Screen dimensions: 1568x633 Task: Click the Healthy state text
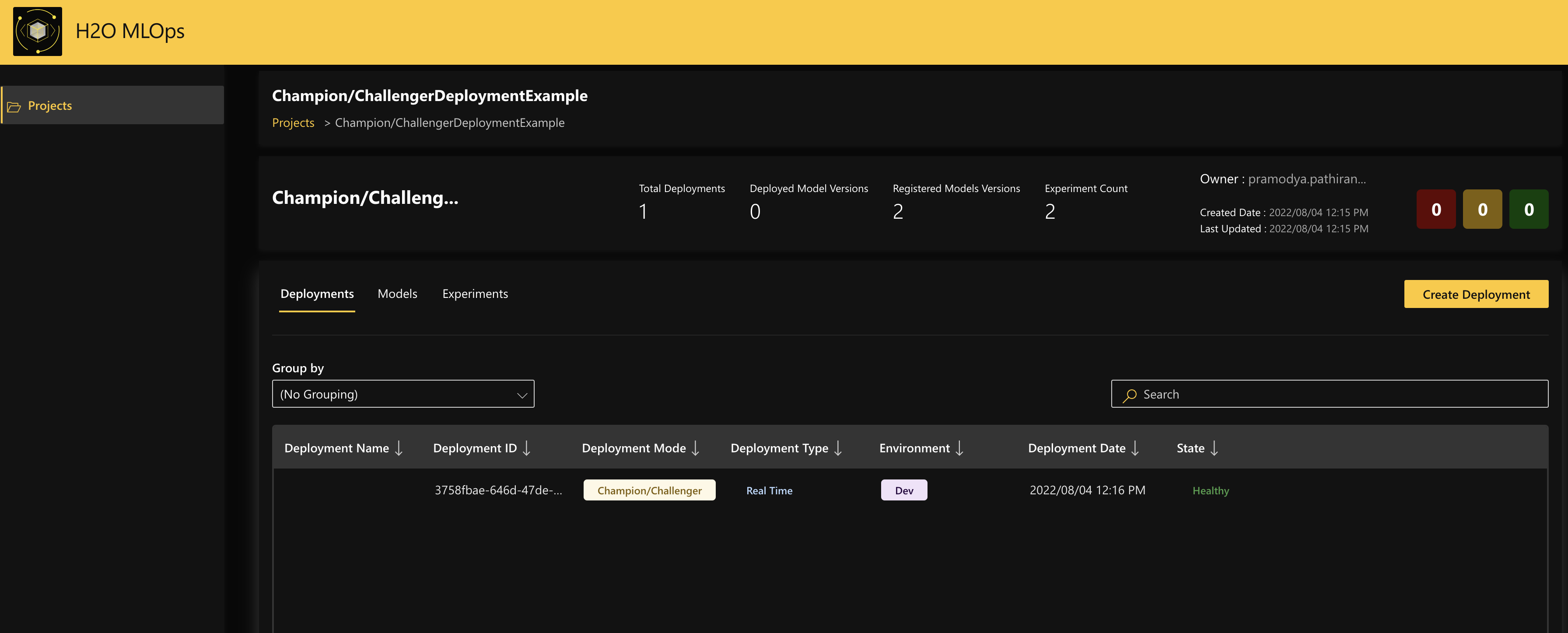pos(1211,490)
